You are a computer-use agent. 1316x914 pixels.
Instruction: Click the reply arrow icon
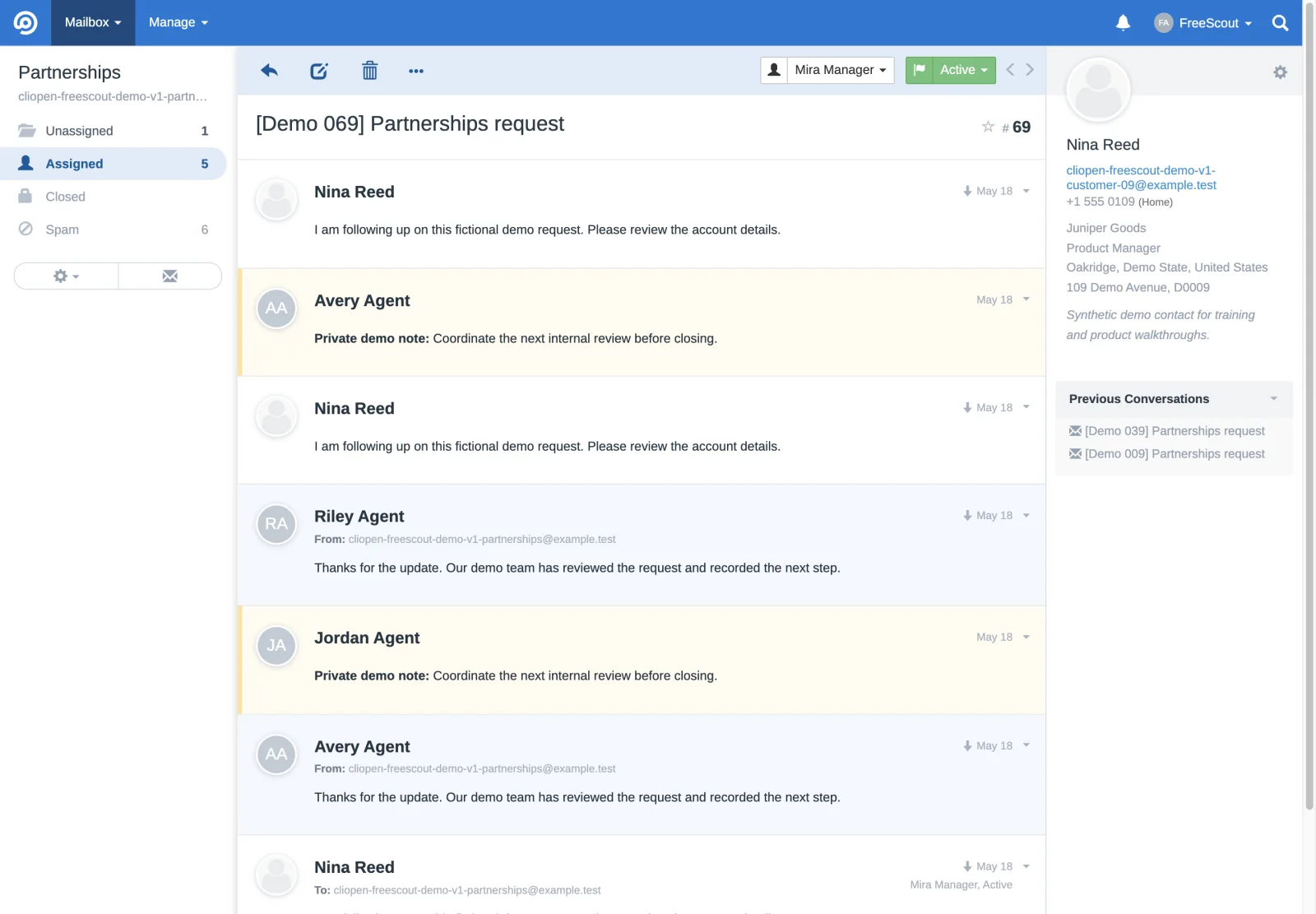[269, 71]
